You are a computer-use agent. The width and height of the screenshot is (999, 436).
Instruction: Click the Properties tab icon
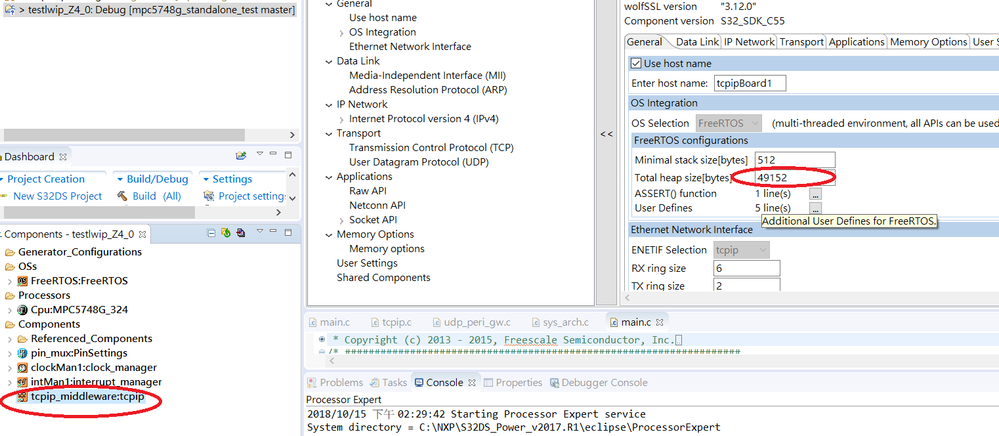(489, 382)
